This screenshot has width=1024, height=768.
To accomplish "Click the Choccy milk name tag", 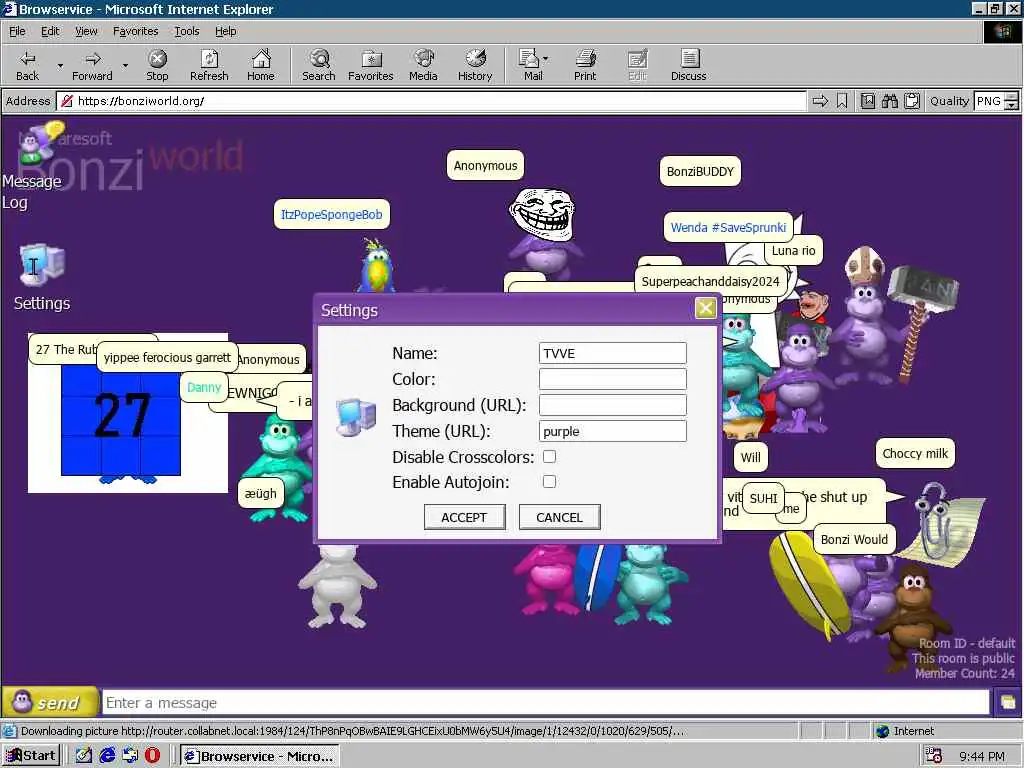I will pos(915,453).
